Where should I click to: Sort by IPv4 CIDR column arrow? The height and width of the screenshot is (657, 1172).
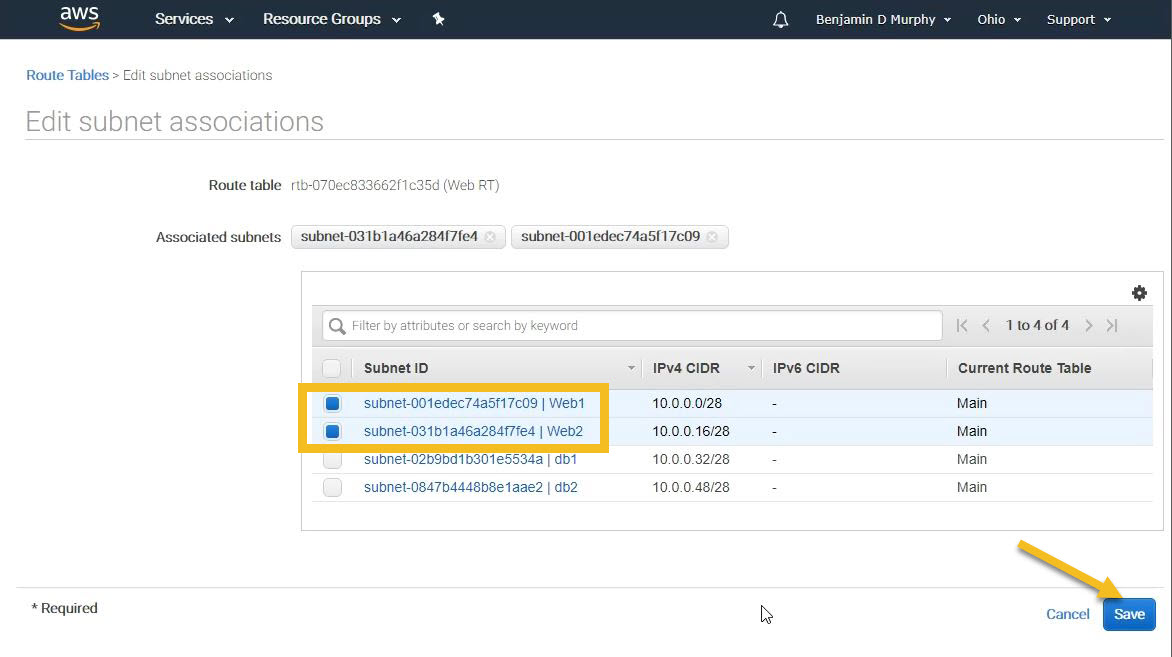click(750, 368)
